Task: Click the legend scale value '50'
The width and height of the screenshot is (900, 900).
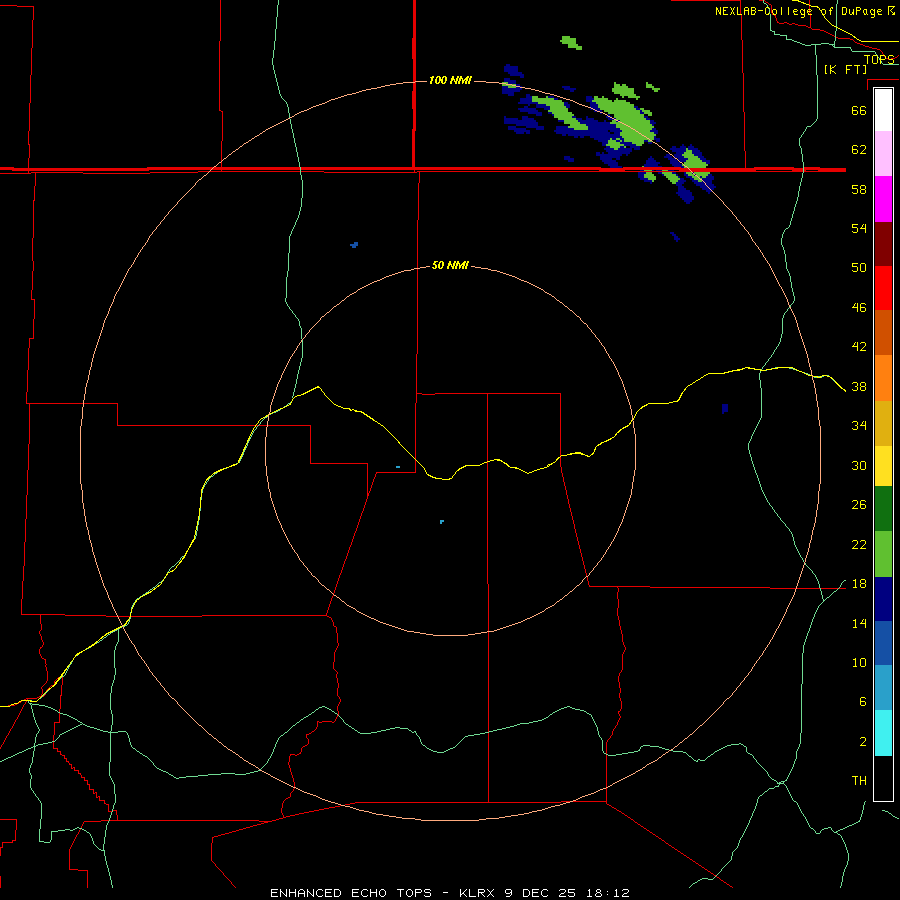Action: click(859, 268)
